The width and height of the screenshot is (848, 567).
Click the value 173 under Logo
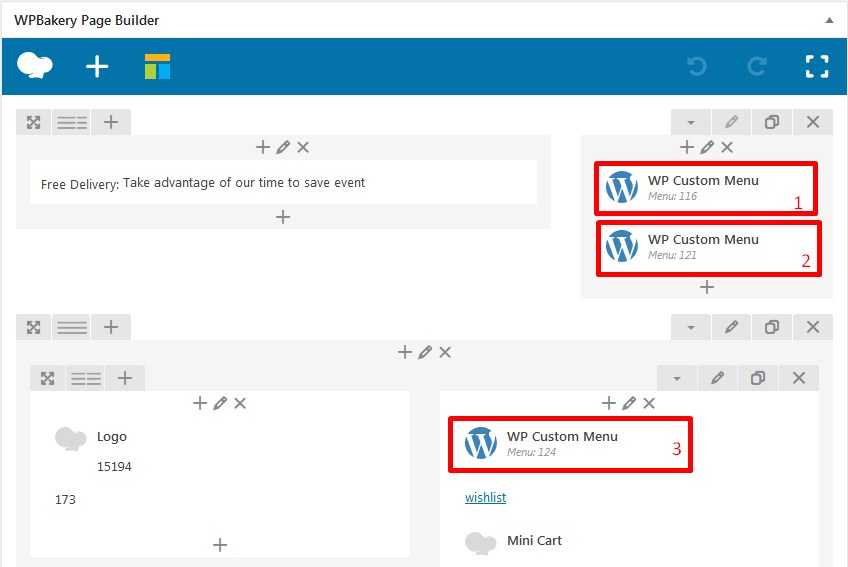click(x=65, y=499)
